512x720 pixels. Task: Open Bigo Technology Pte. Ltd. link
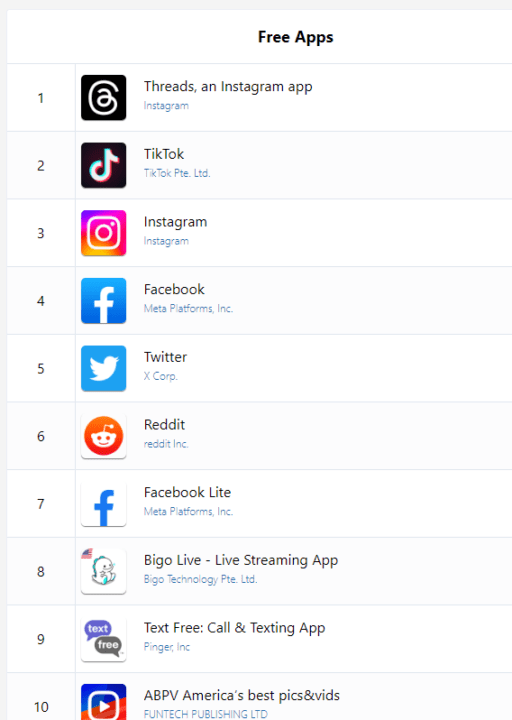200,579
